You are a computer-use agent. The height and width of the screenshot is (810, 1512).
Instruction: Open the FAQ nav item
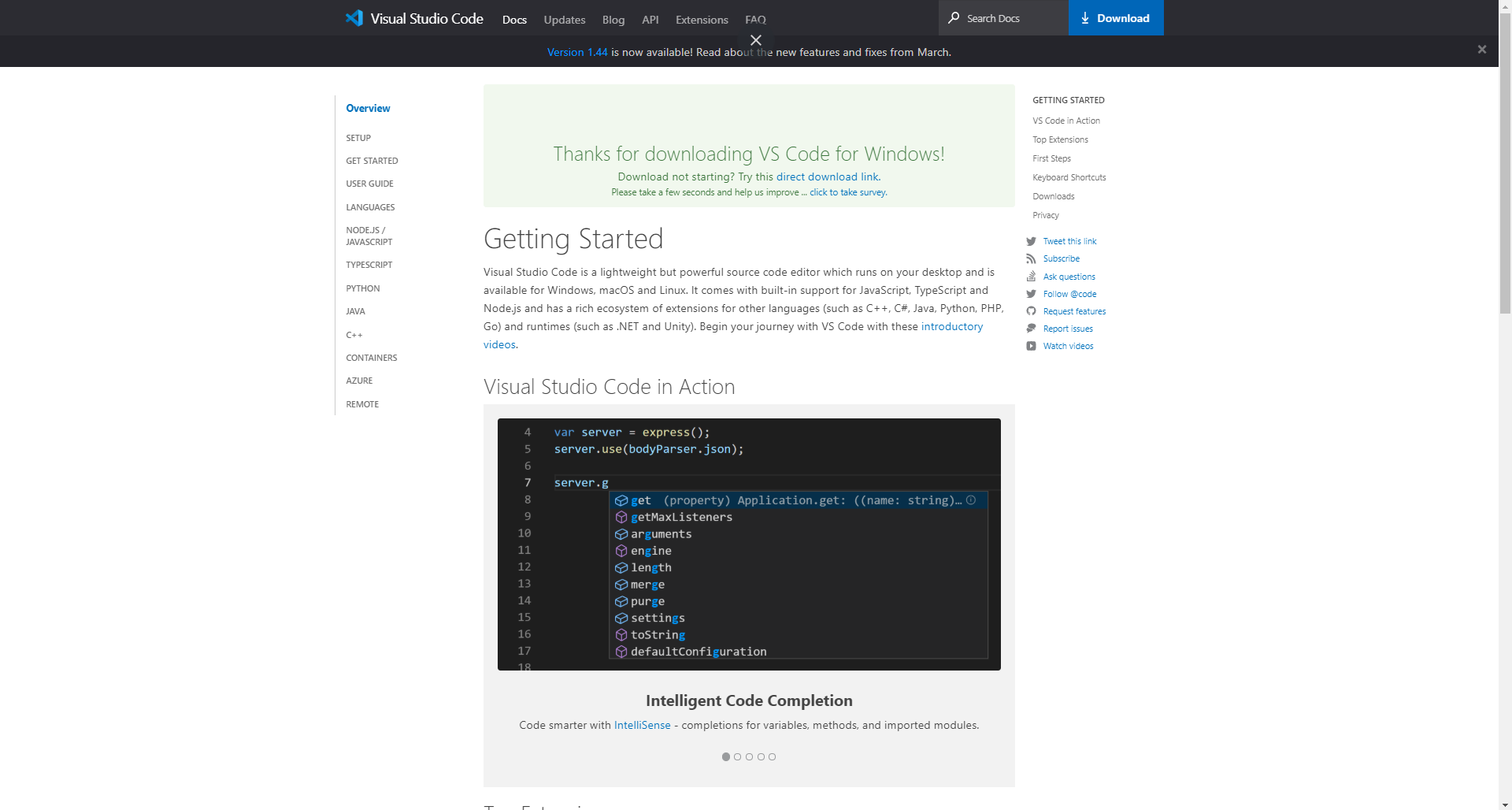pyautogui.click(x=756, y=20)
